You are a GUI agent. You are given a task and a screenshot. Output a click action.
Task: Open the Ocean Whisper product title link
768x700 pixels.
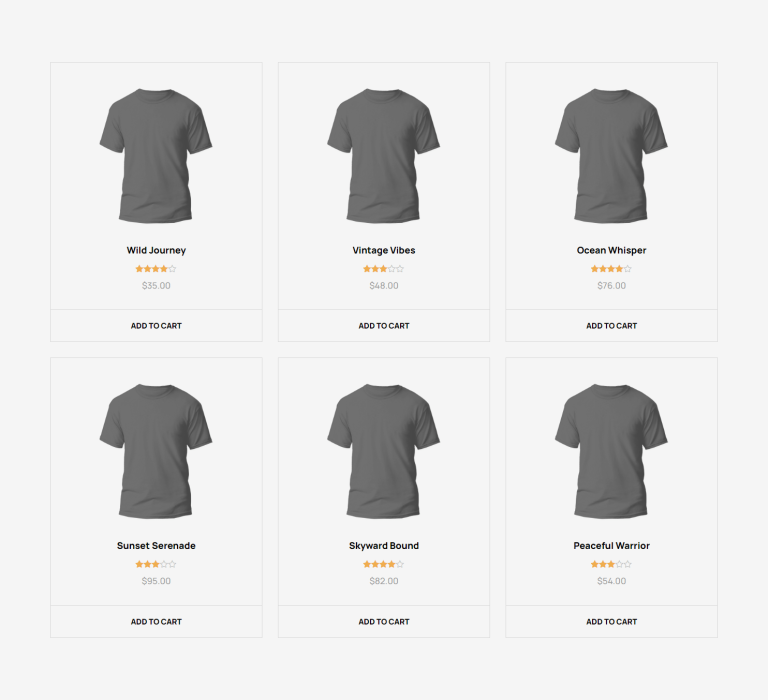(611, 250)
